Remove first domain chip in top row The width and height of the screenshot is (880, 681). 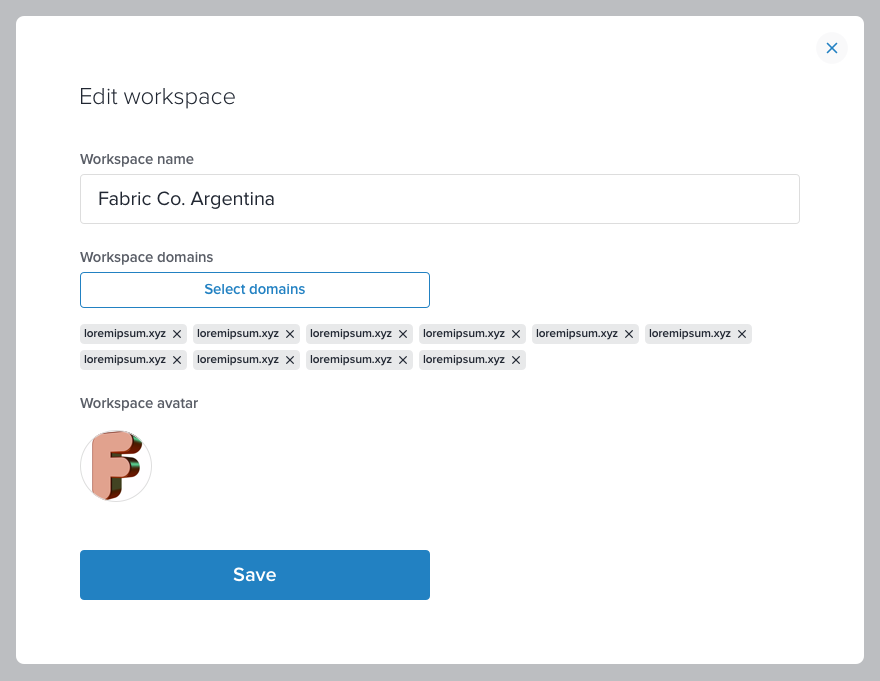[177, 334]
